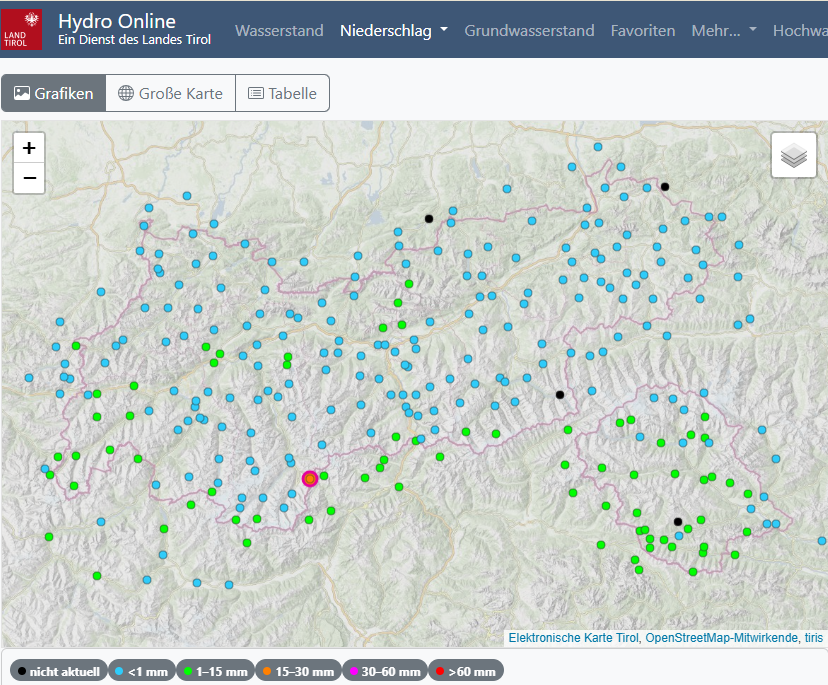Expand the Niederschlag dropdown menu
This screenshot has height=685, width=828.
[394, 31]
